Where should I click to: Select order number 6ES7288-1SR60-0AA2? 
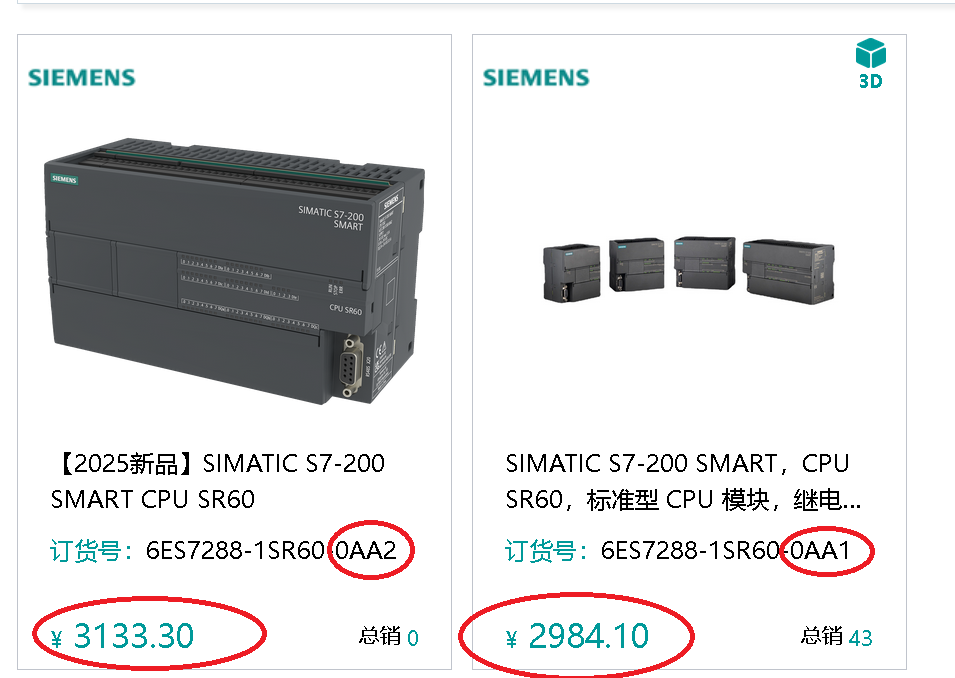(x=271, y=550)
